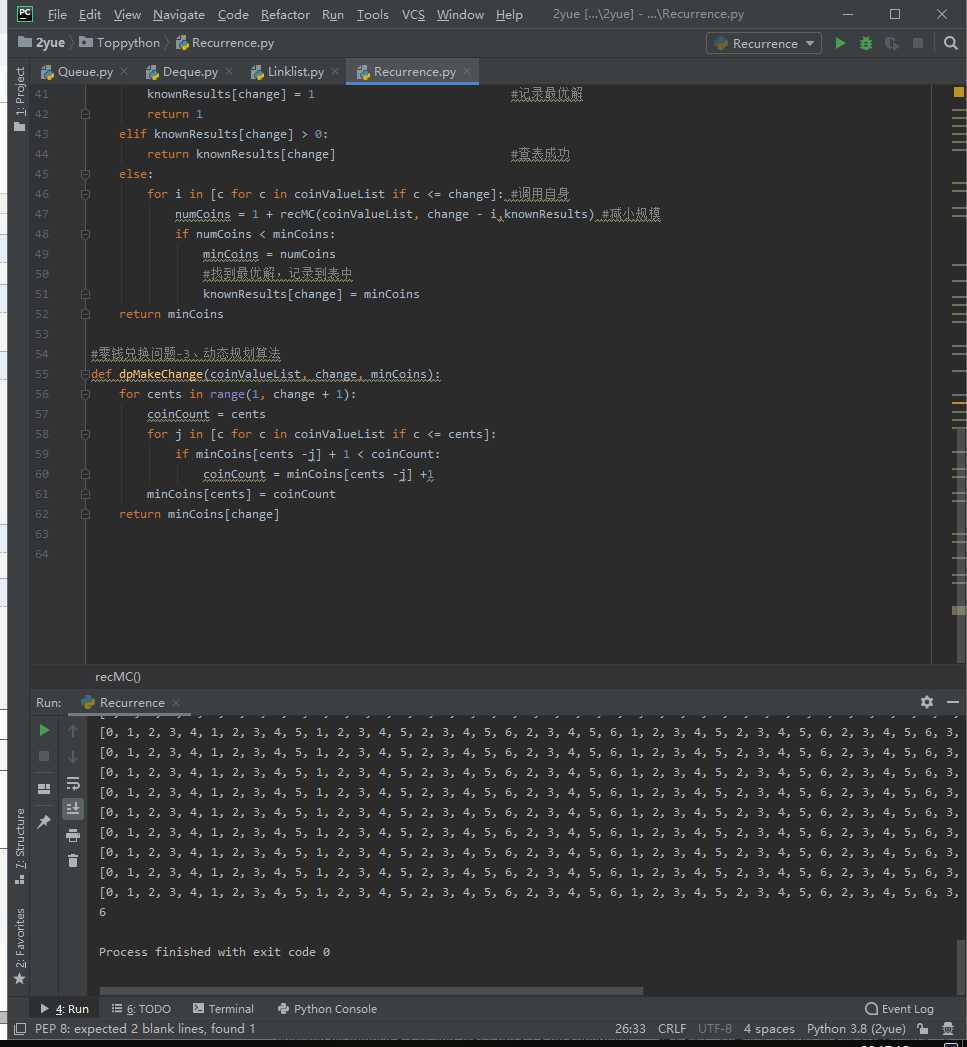Viewport: 967px width, 1047px height.
Task: Close the Deque.py tab
Action: pos(229,71)
